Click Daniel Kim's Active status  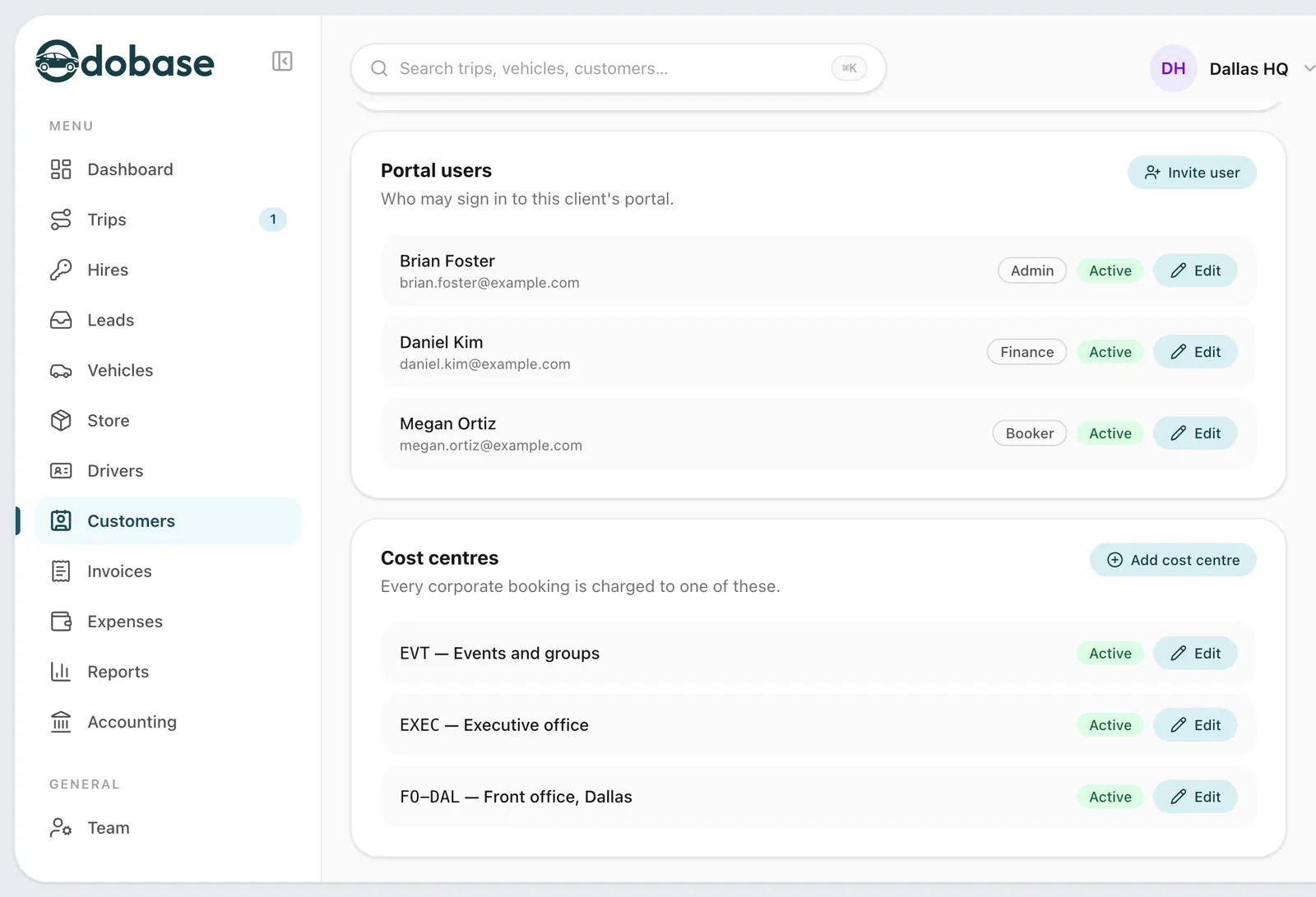1110,352
